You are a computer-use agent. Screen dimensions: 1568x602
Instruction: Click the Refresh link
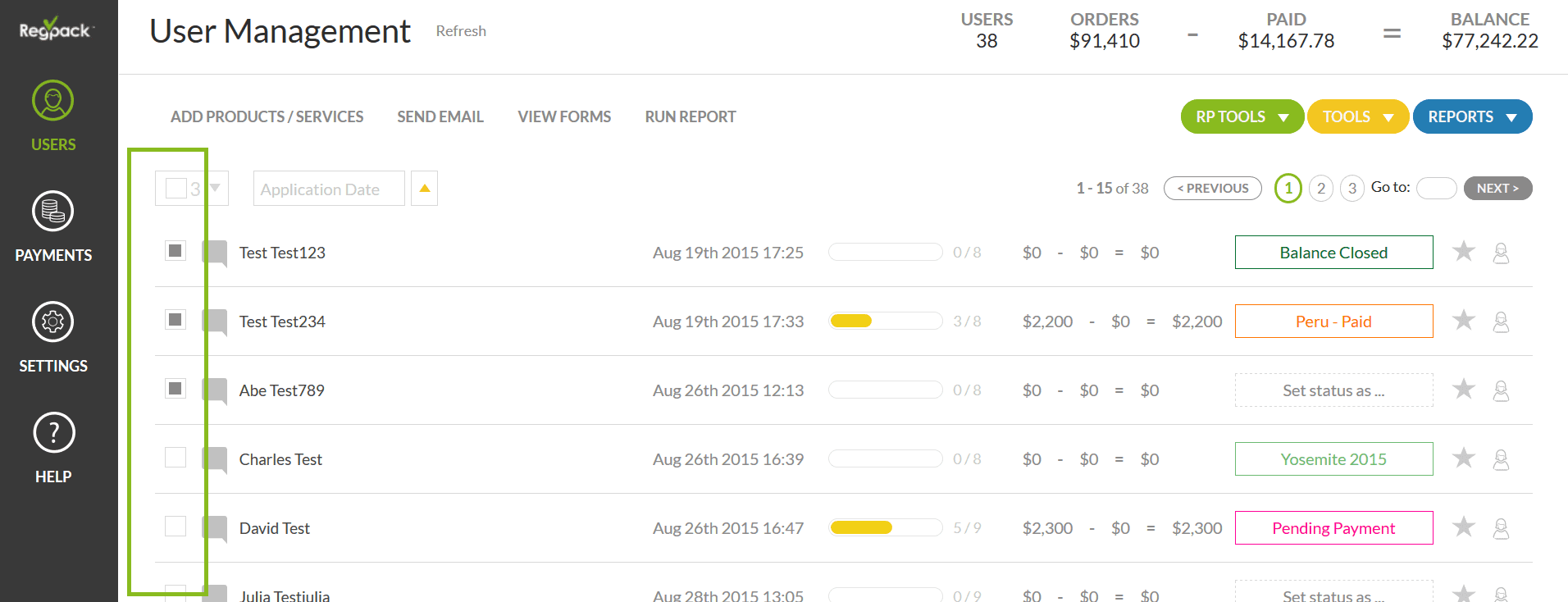(x=461, y=31)
